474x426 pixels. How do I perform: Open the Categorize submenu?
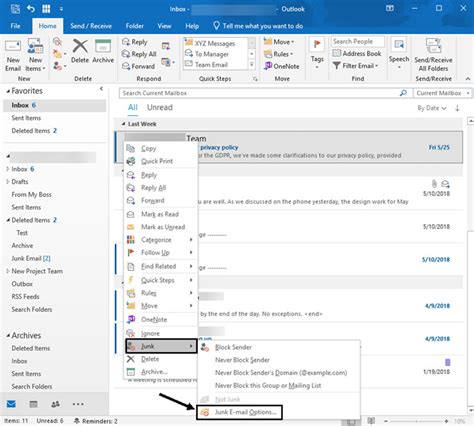[160, 240]
